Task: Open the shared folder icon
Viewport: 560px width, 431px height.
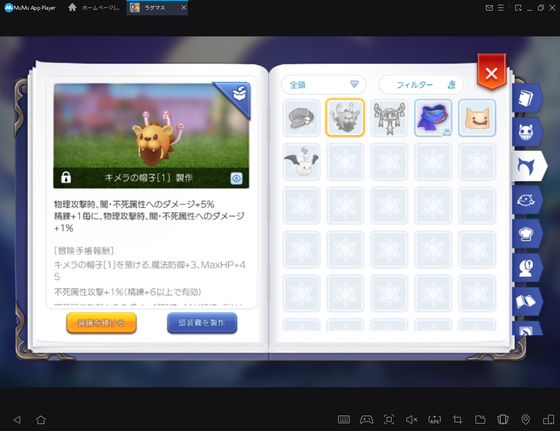Action: click(480, 420)
